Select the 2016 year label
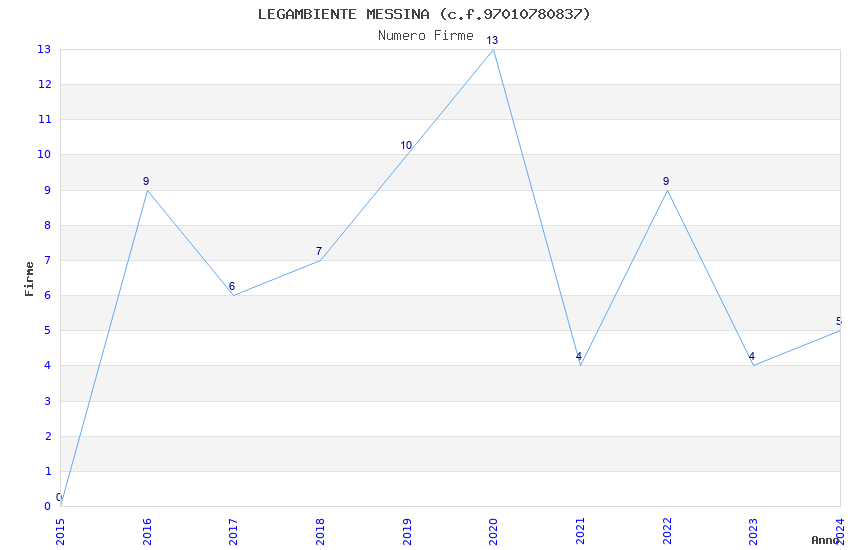 pyautogui.click(x=147, y=532)
